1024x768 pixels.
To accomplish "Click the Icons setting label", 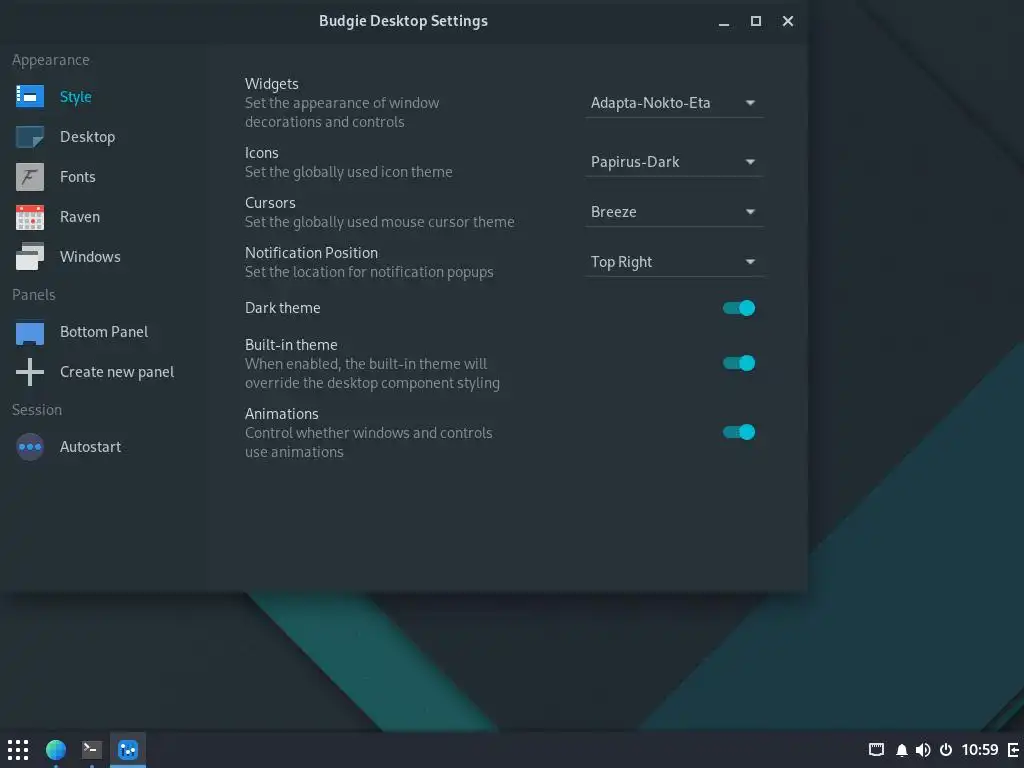I will coord(262,153).
